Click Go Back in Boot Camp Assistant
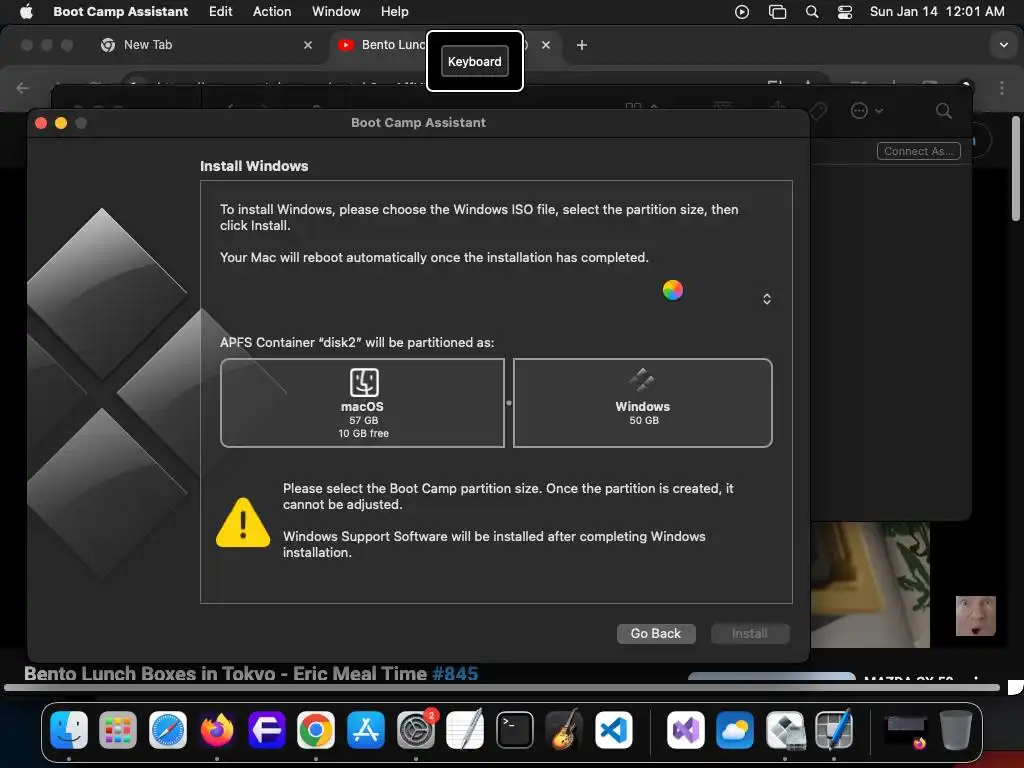 [656, 633]
